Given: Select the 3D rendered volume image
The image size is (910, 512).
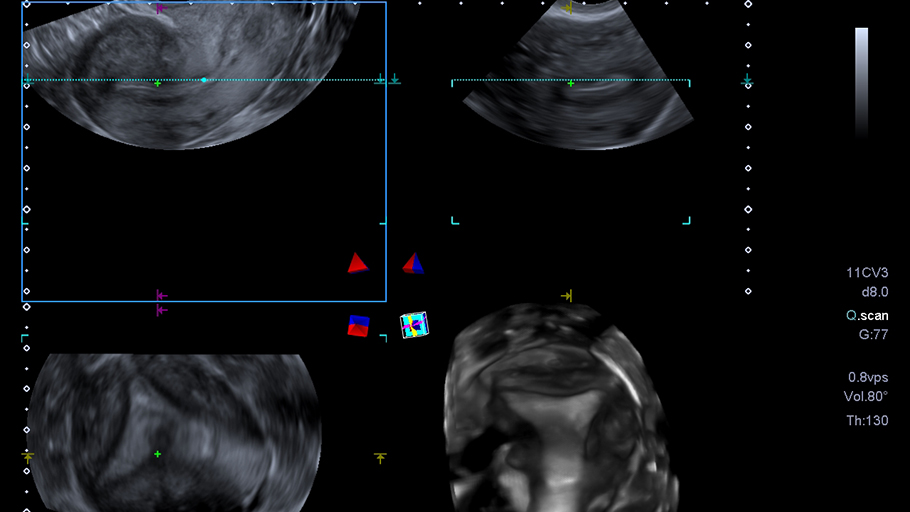Looking at the screenshot, I should (x=562, y=408).
